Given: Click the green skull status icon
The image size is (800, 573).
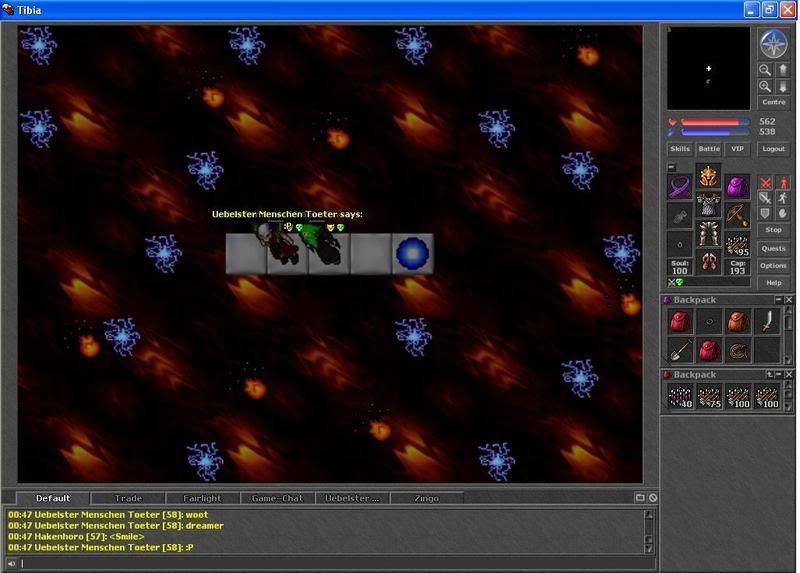Looking at the screenshot, I should [680, 282].
